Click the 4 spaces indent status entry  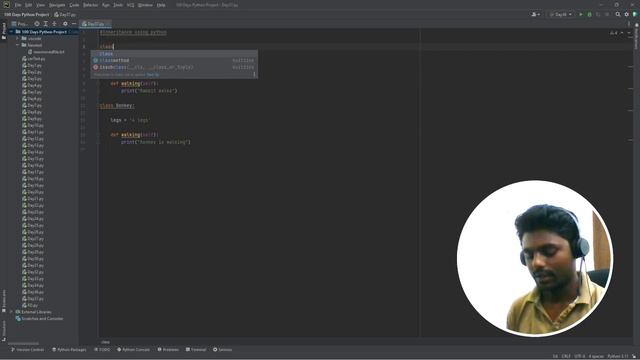(x=596, y=356)
